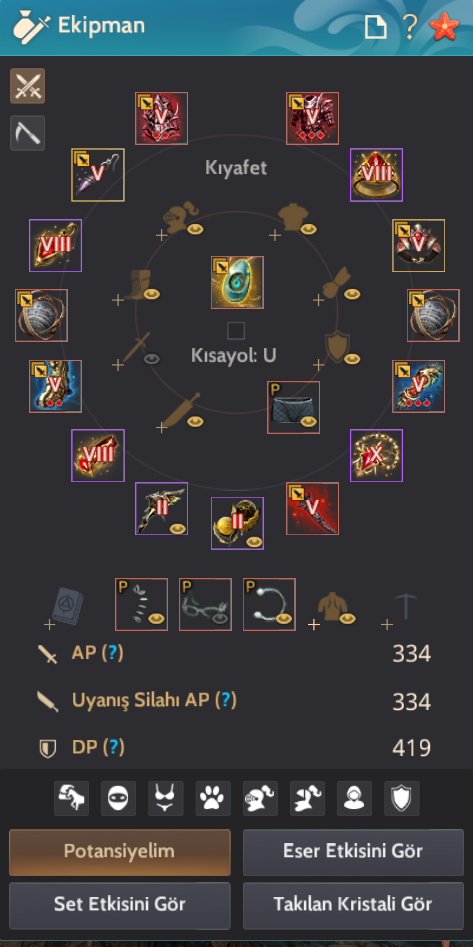Open the AP question mark help tooltip
Screen dimensions: 473x947
(112, 652)
